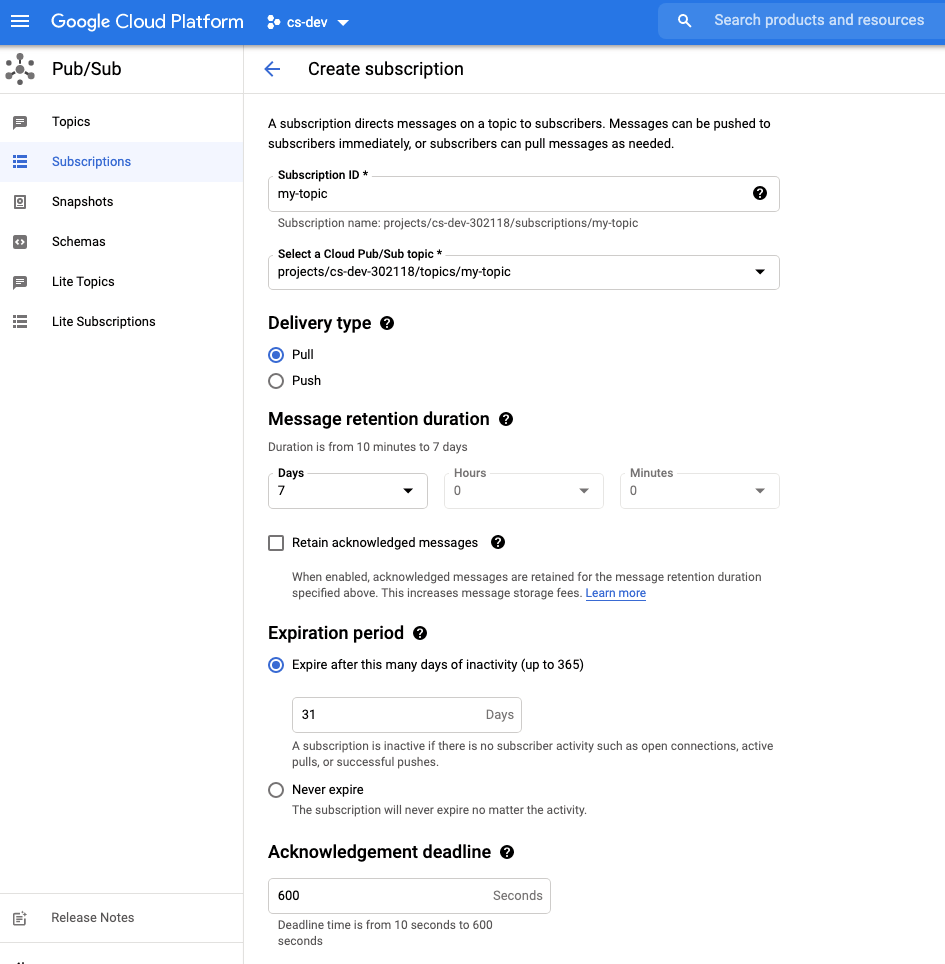Image resolution: width=945 pixels, height=964 pixels.
Task: Select Expire after days of inactivity option
Action: click(276, 665)
